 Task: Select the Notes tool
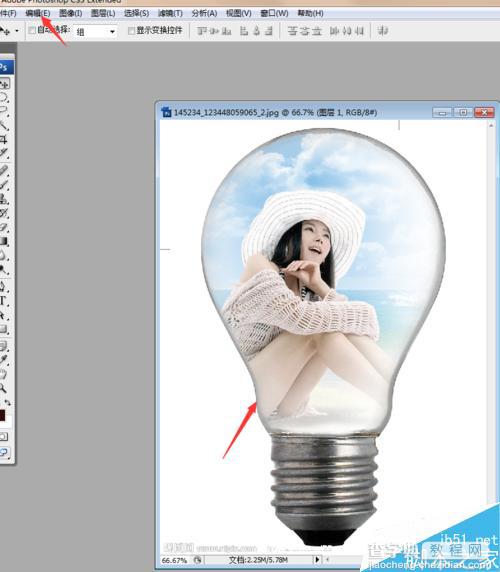(4, 346)
